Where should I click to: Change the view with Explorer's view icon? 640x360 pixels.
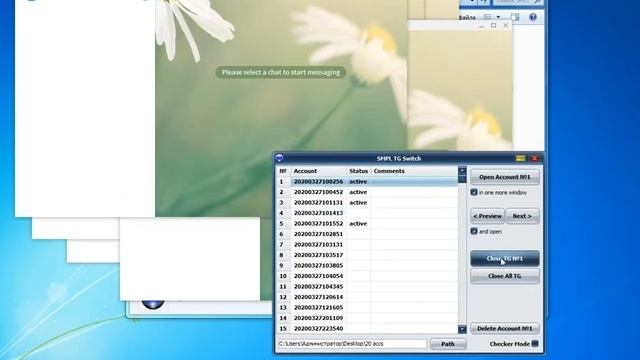click(488, 17)
